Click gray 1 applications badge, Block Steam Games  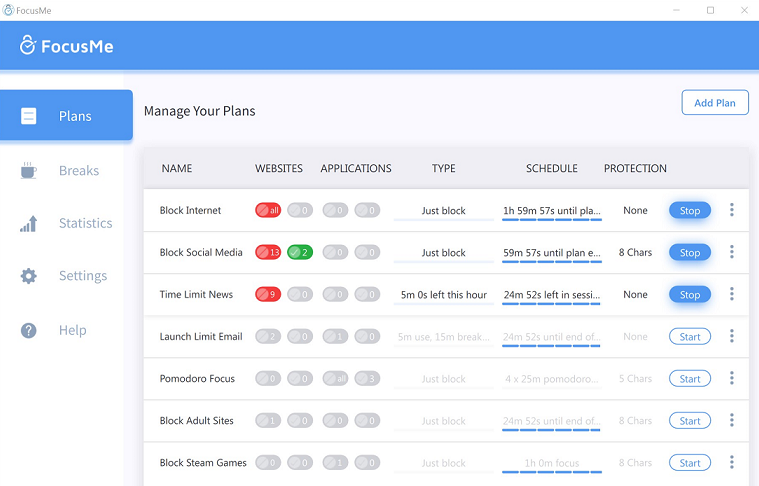335,463
